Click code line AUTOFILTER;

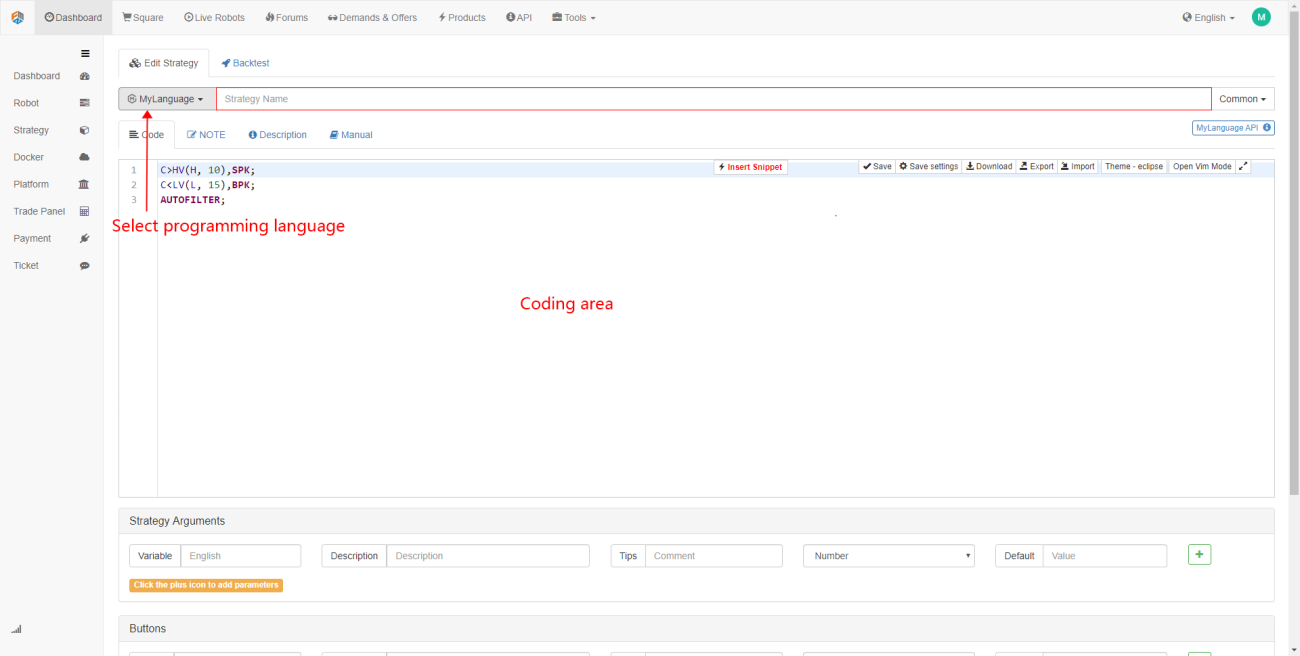click(193, 200)
